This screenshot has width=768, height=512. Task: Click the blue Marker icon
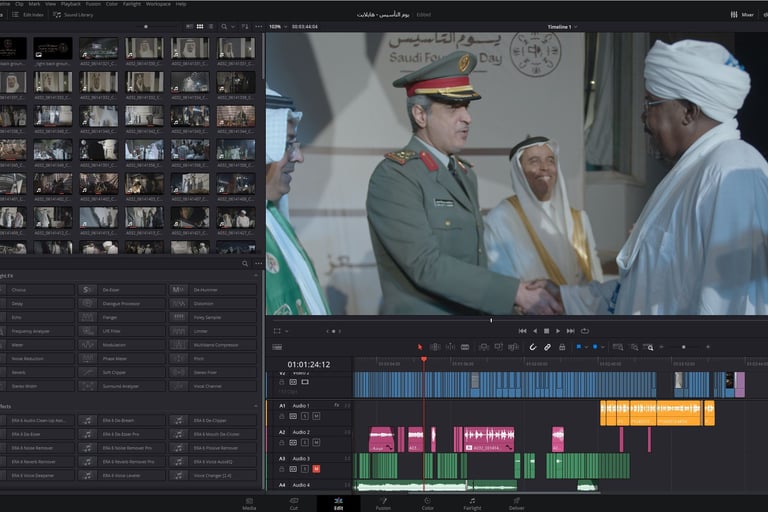tap(595, 347)
